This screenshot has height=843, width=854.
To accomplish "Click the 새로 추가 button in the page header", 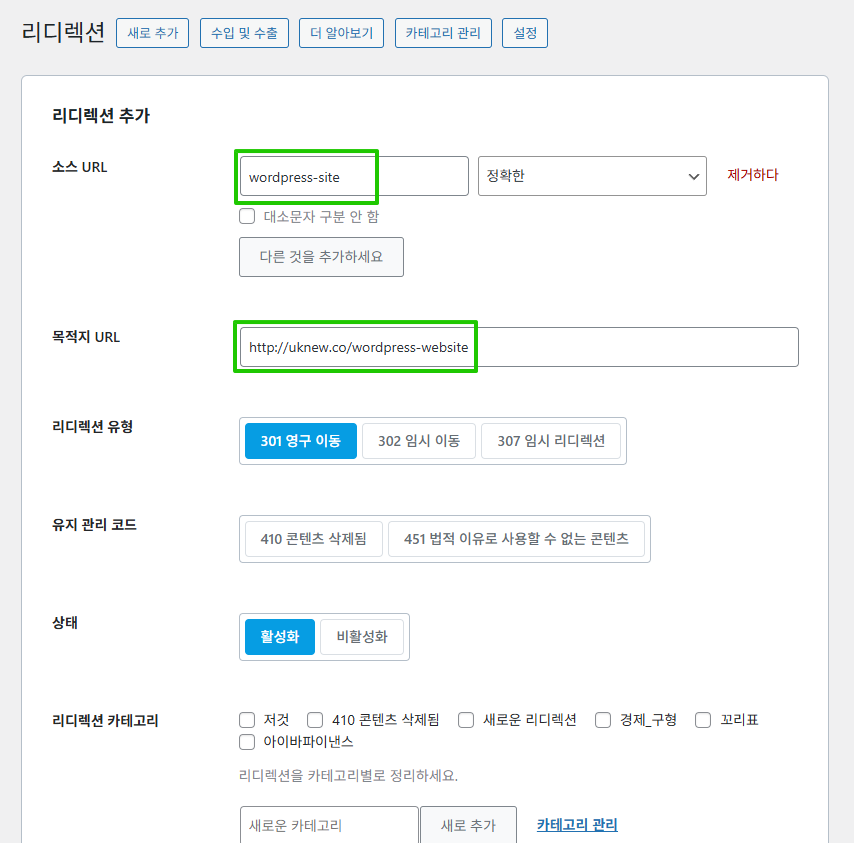I will tap(152, 33).
